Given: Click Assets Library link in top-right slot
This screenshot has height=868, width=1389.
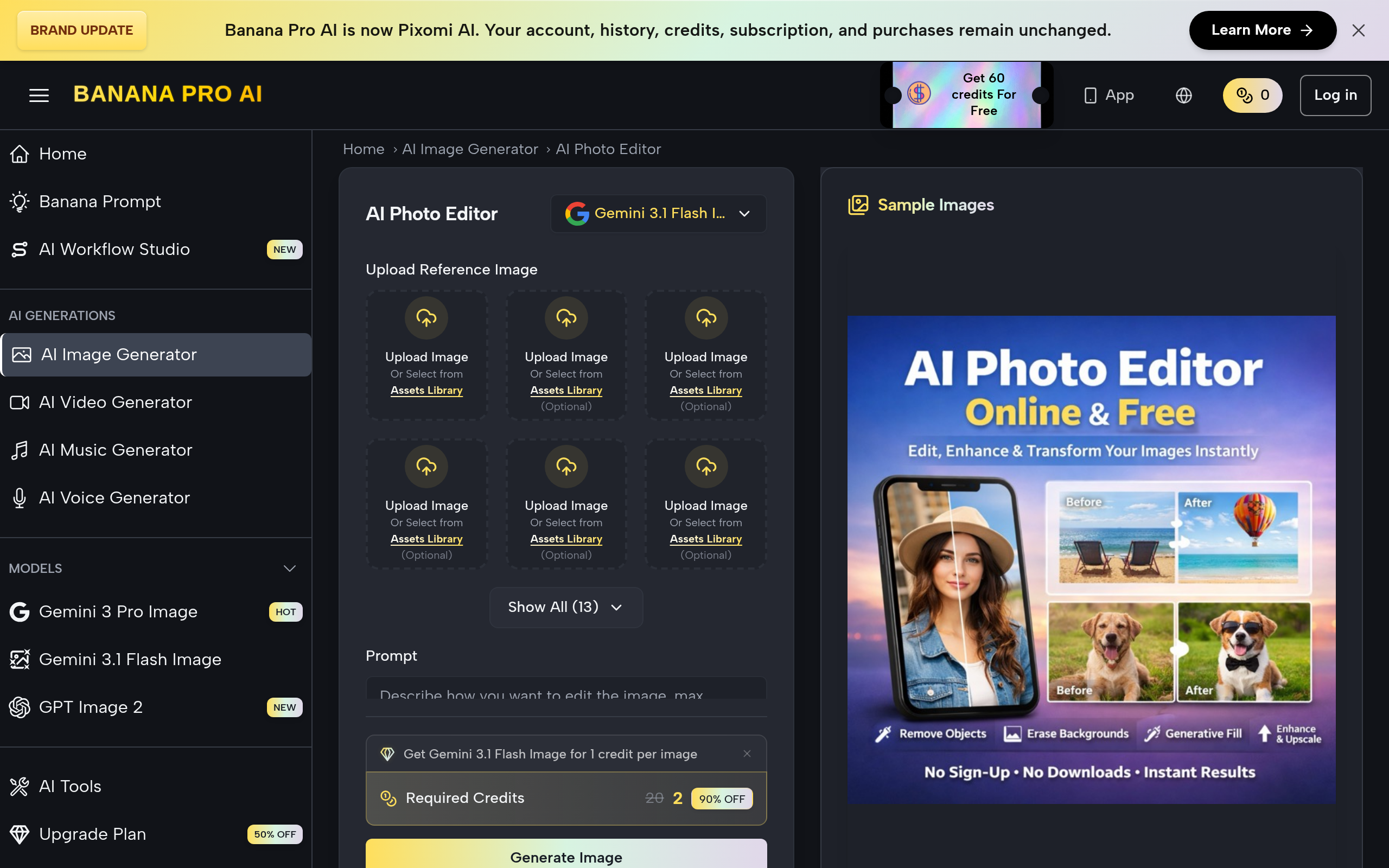Looking at the screenshot, I should pyautogui.click(x=706, y=391).
